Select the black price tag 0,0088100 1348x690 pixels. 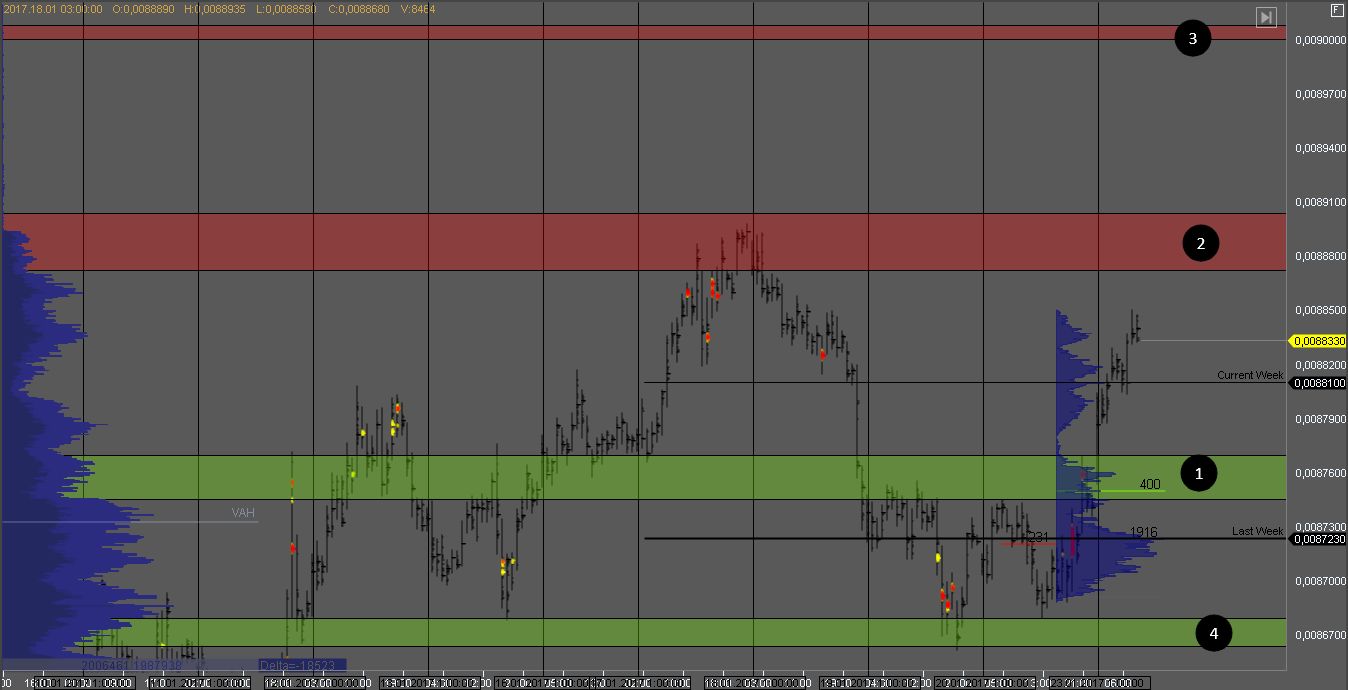1319,383
